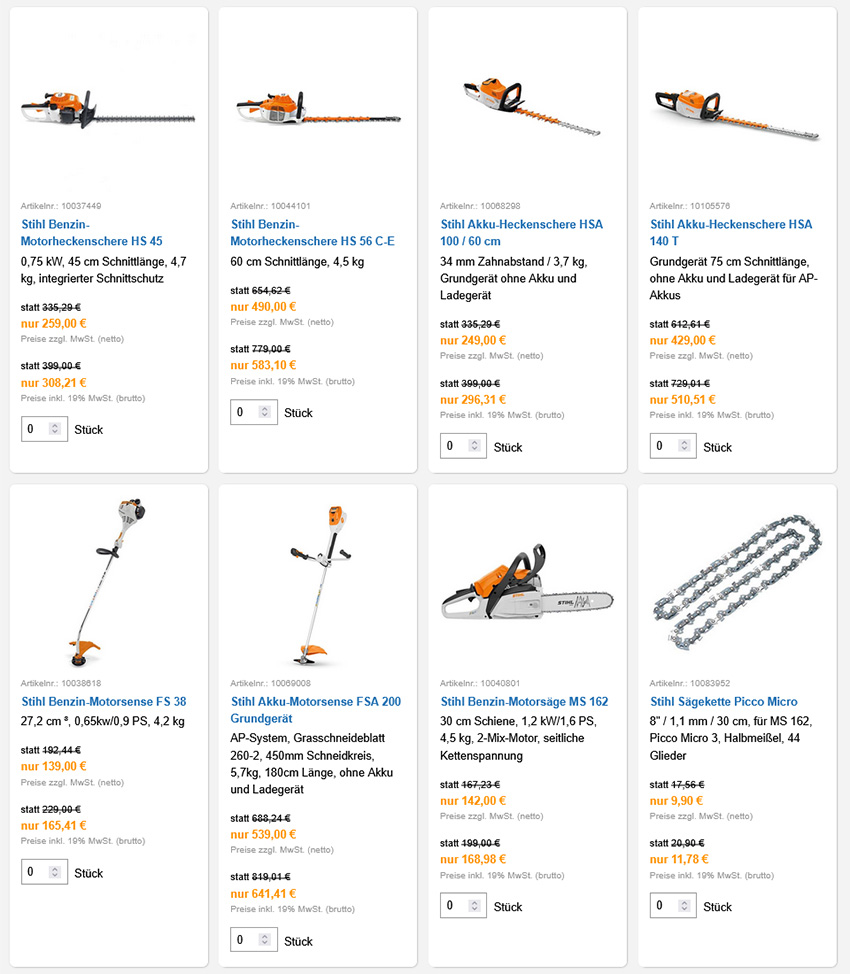Click the quantity field for HS 45

pyautogui.click(x=37, y=429)
